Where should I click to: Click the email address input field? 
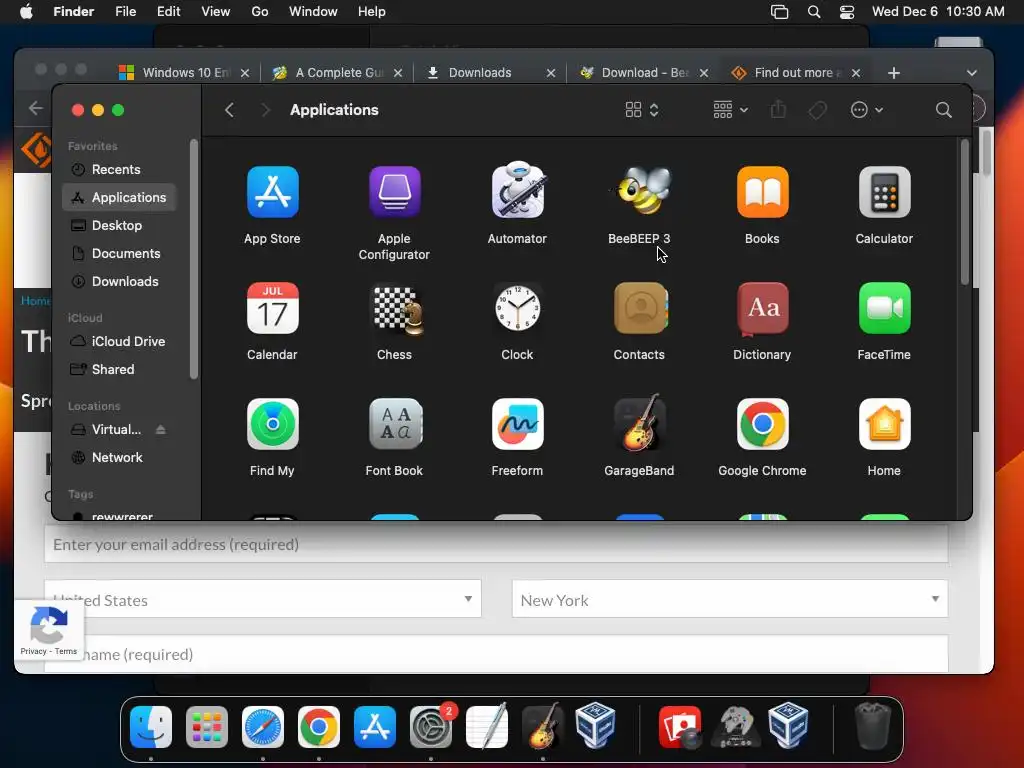496,545
